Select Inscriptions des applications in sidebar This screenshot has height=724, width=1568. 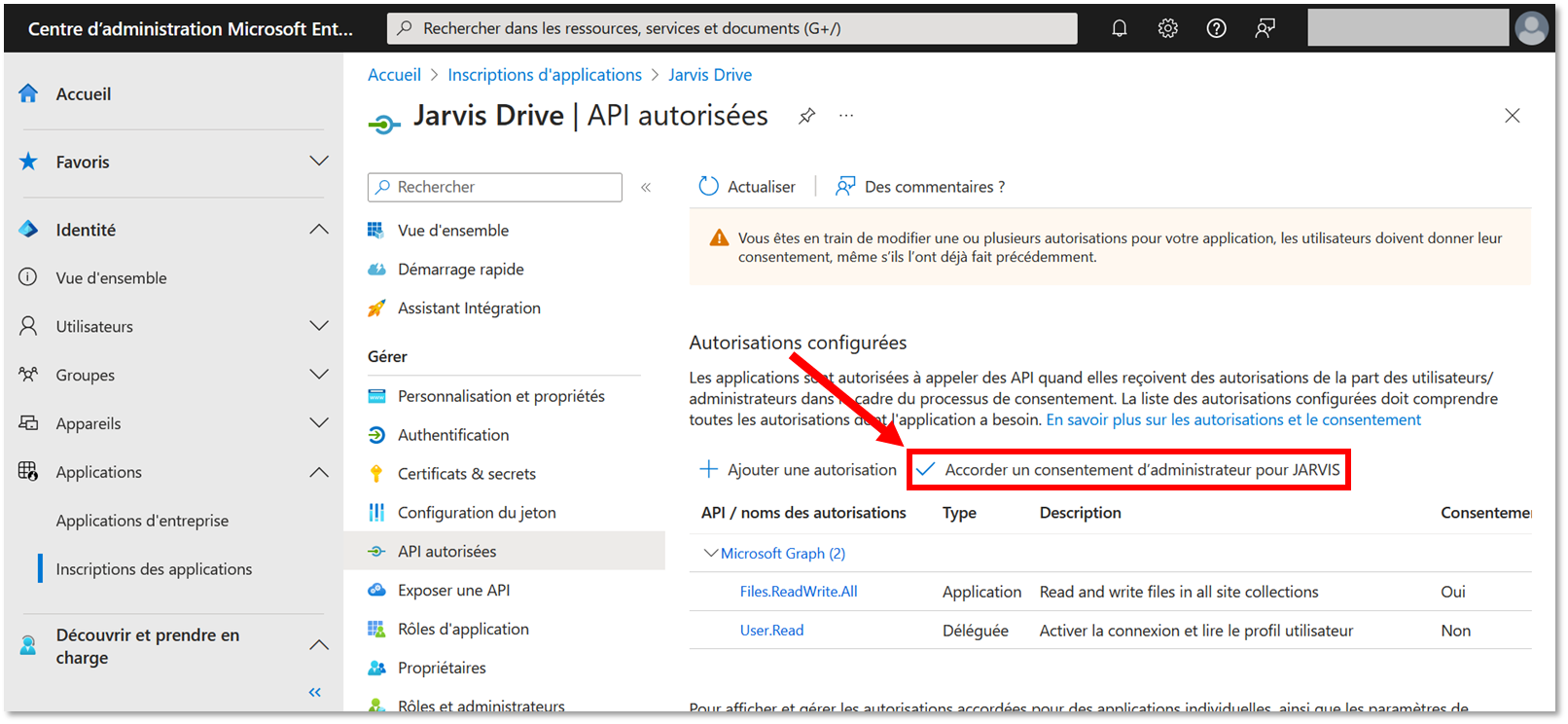154,569
